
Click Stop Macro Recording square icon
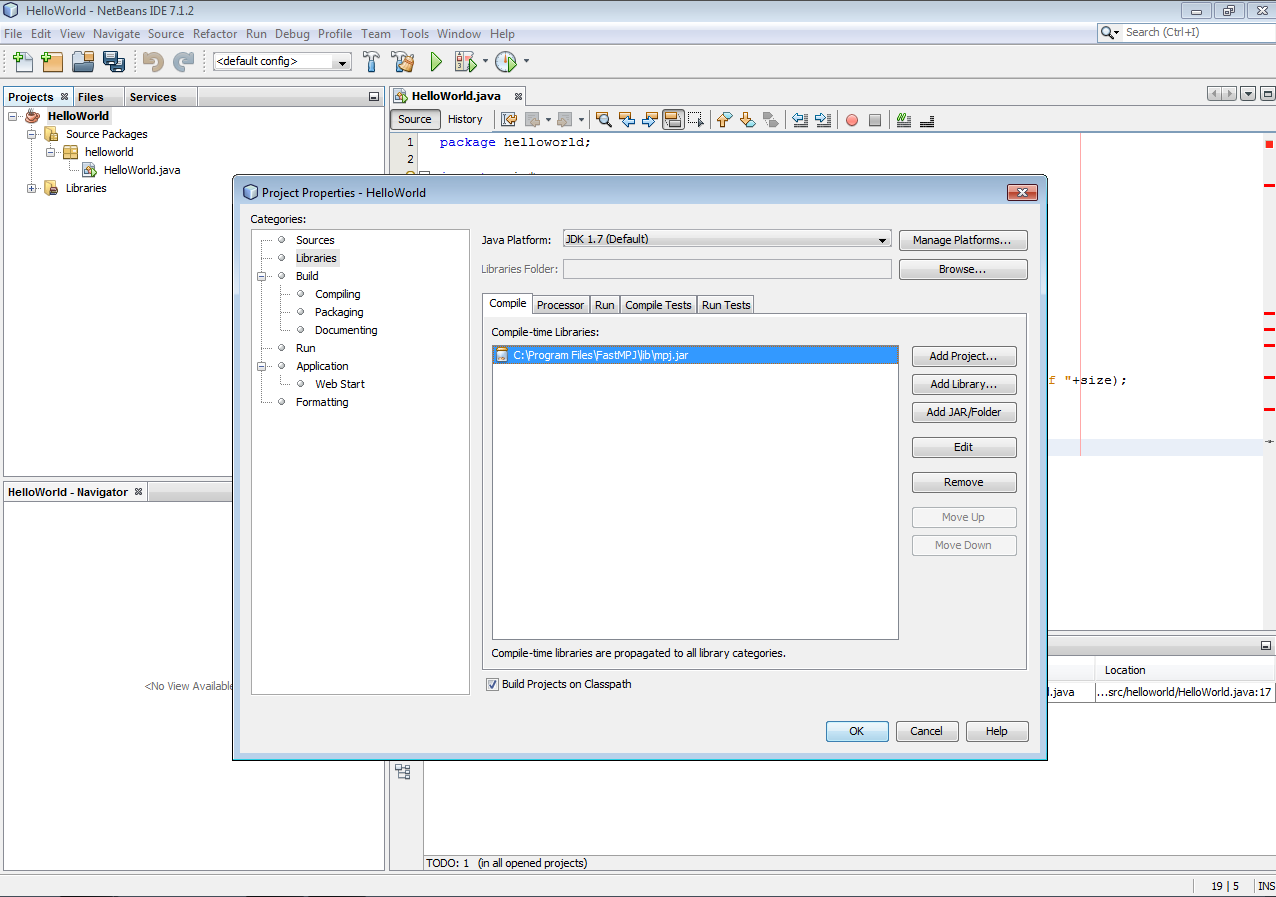pos(875,120)
